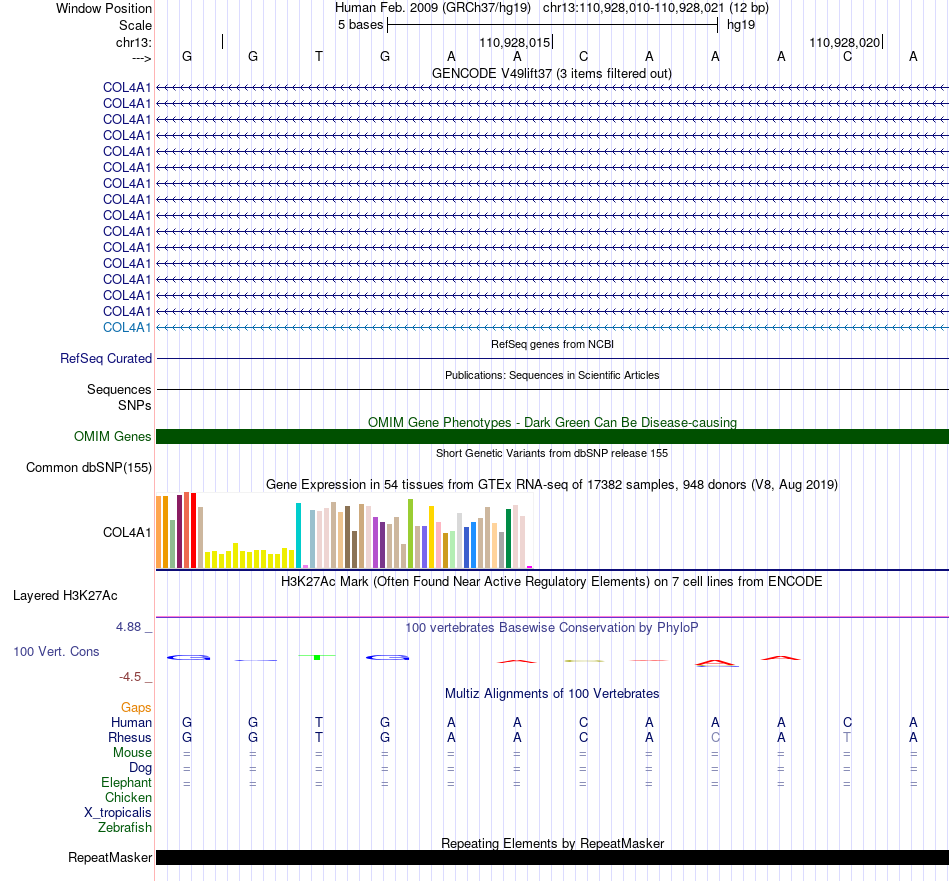This screenshot has width=950, height=881.
Task: Open the RefSeq Curated track label
Action: tap(106, 358)
